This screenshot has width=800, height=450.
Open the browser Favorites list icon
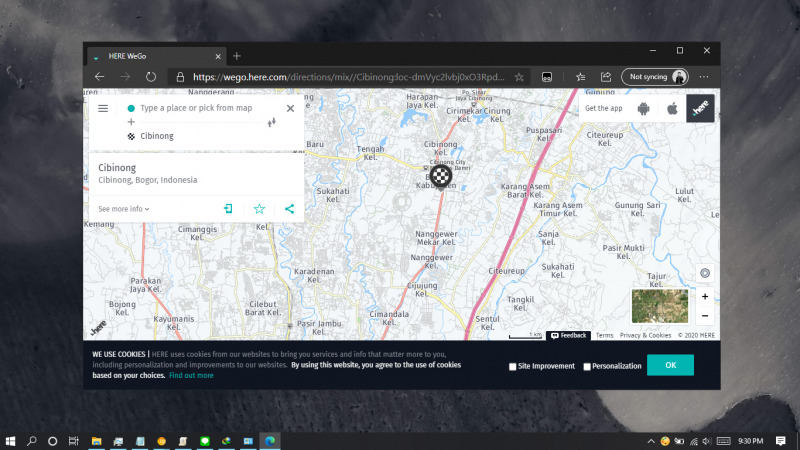[581, 77]
